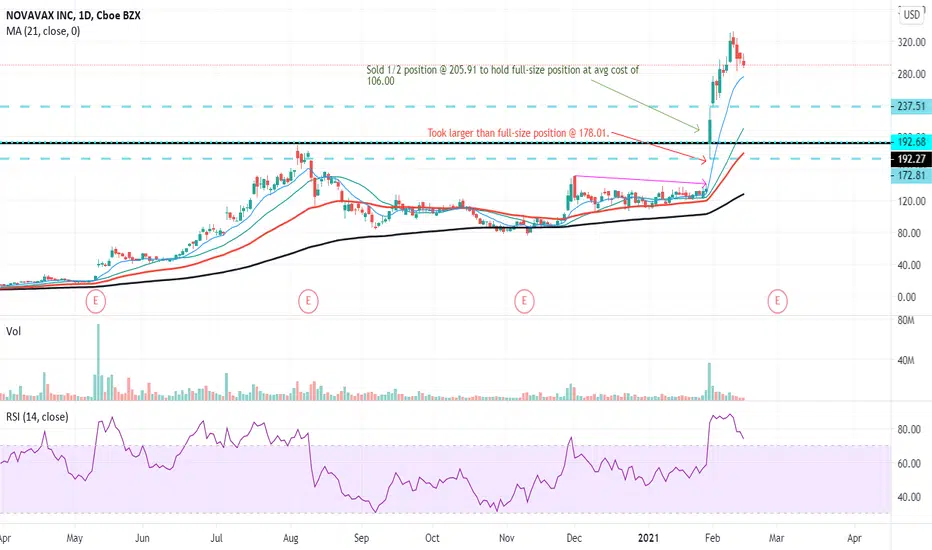Click the 320.00 price axis label
This screenshot has height=550, width=932.
tap(912, 42)
